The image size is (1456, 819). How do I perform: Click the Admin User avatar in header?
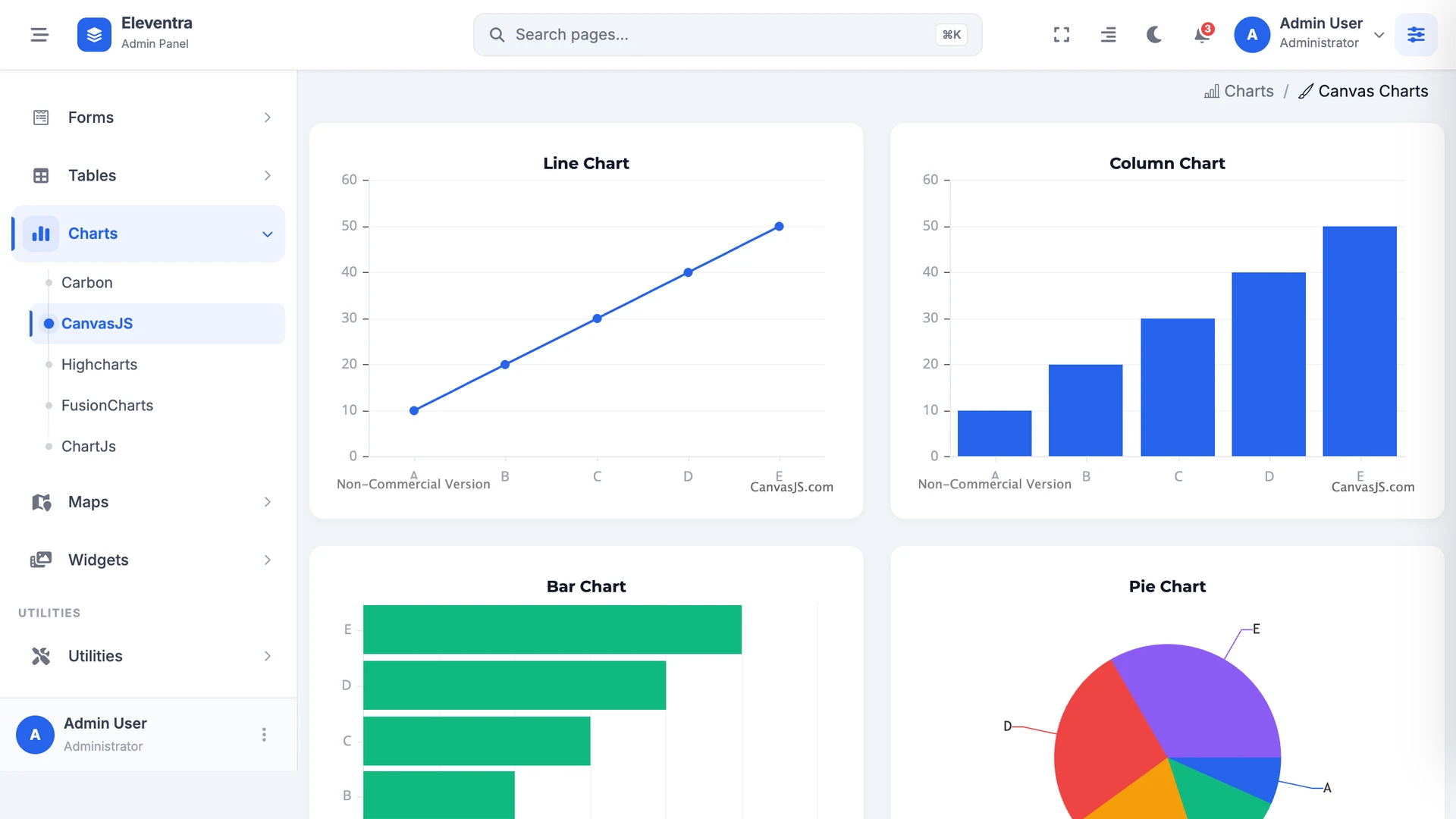pyautogui.click(x=1252, y=35)
